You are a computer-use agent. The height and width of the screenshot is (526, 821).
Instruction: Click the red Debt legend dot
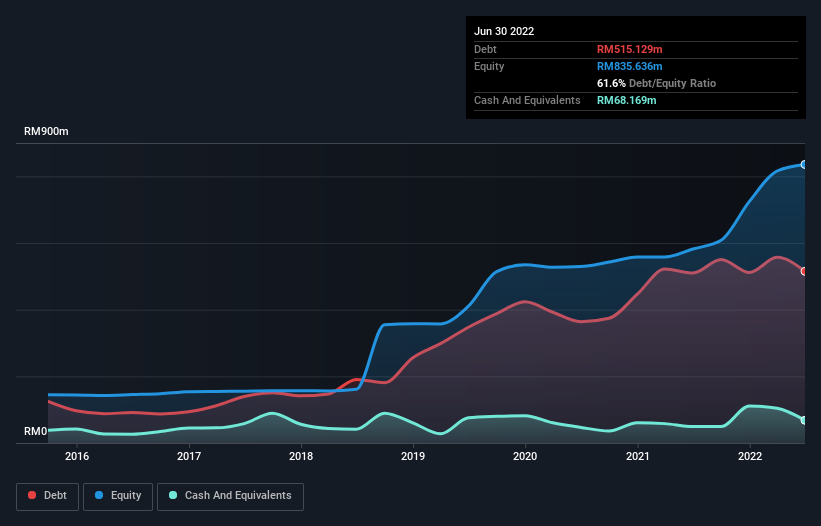coord(32,495)
